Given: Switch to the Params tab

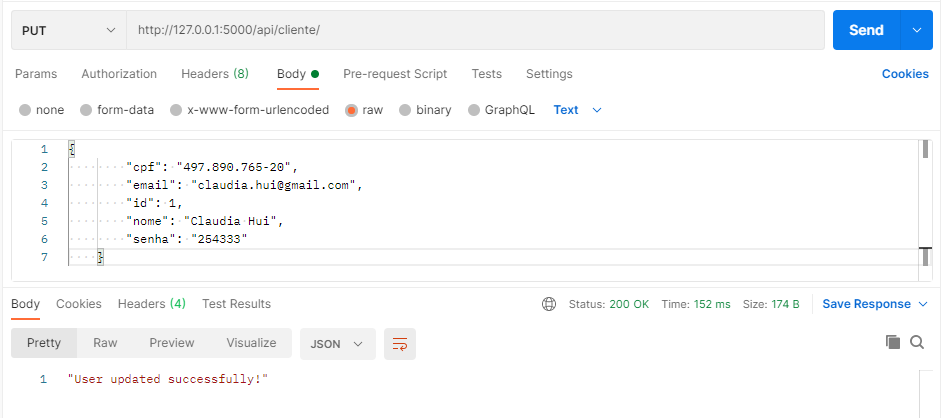Looking at the screenshot, I should point(36,74).
